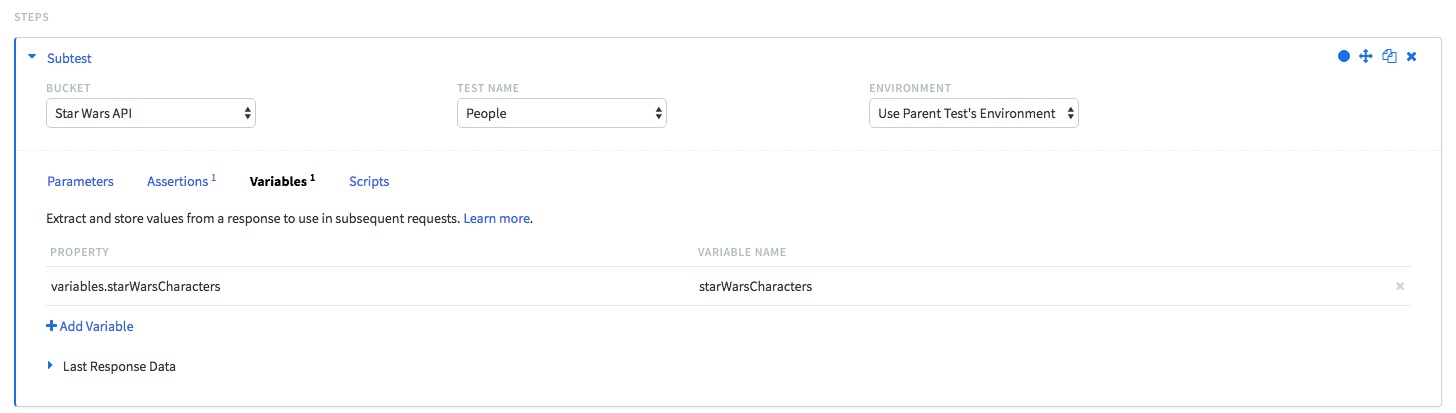Follow the Learn more link
The height and width of the screenshot is (413, 1456).
(496, 217)
